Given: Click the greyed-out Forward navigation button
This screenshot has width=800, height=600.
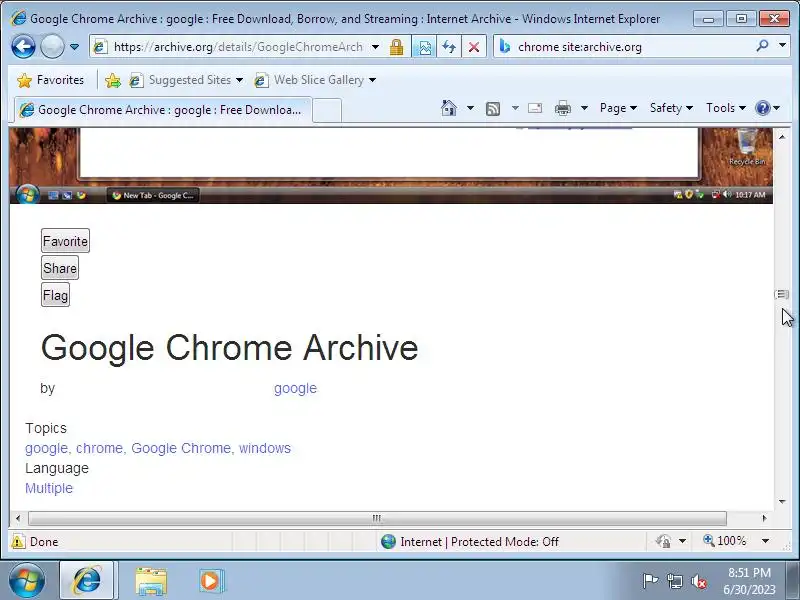Looking at the screenshot, I should pyautogui.click(x=52, y=47).
